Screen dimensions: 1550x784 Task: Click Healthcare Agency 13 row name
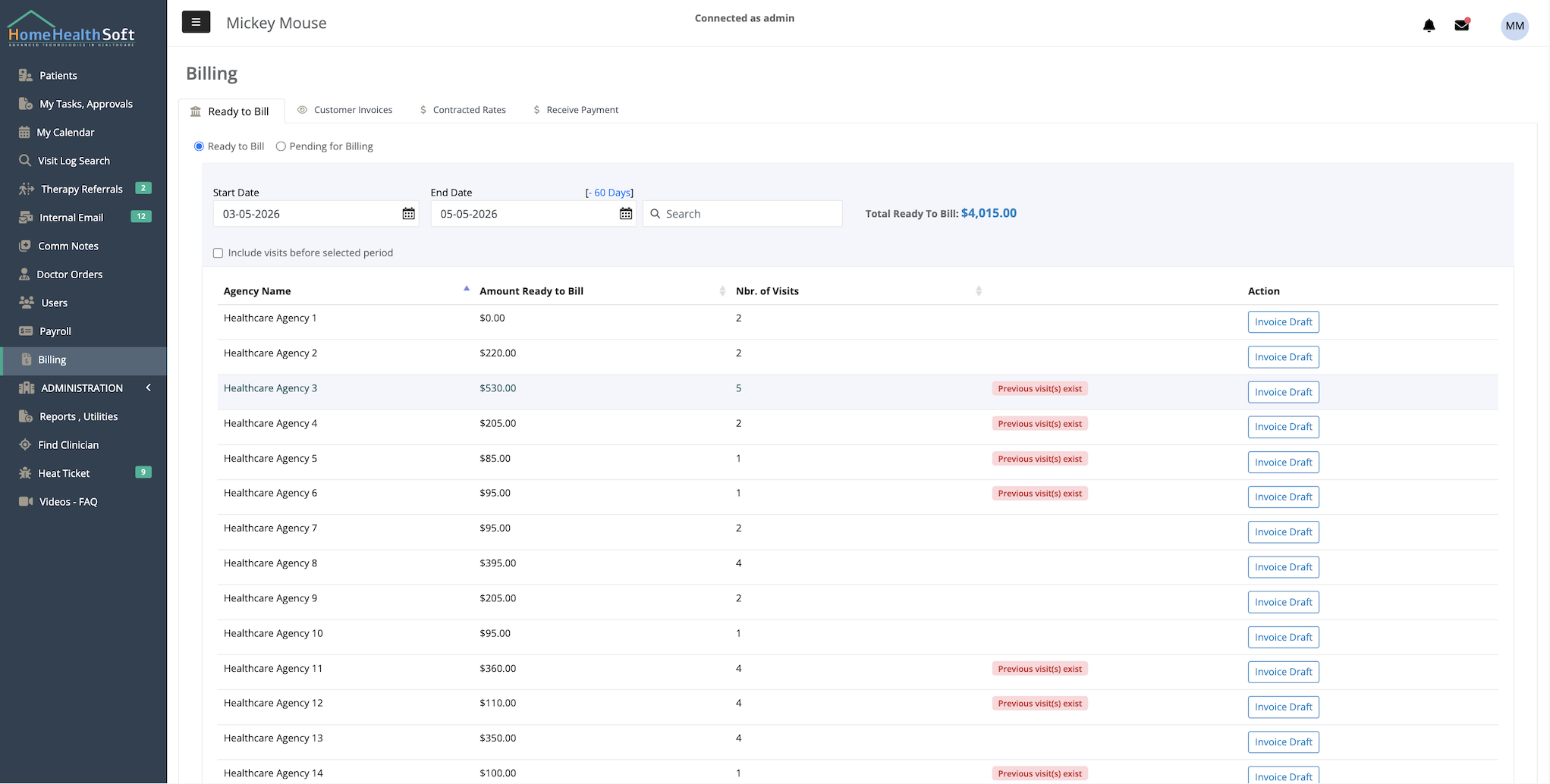tap(273, 739)
